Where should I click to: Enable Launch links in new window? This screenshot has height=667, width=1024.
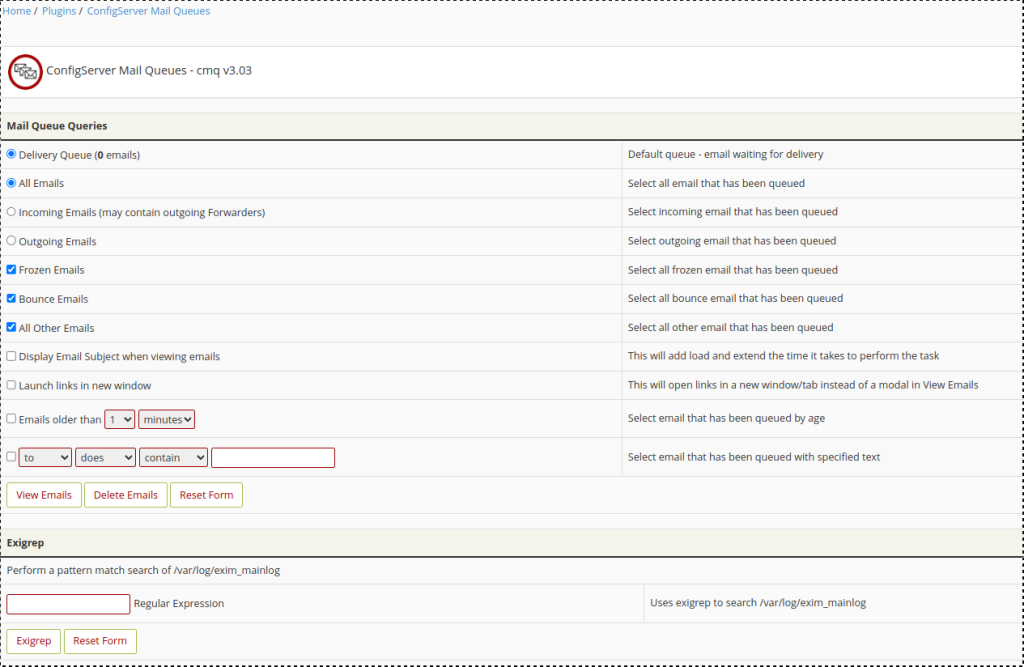click(x=12, y=385)
